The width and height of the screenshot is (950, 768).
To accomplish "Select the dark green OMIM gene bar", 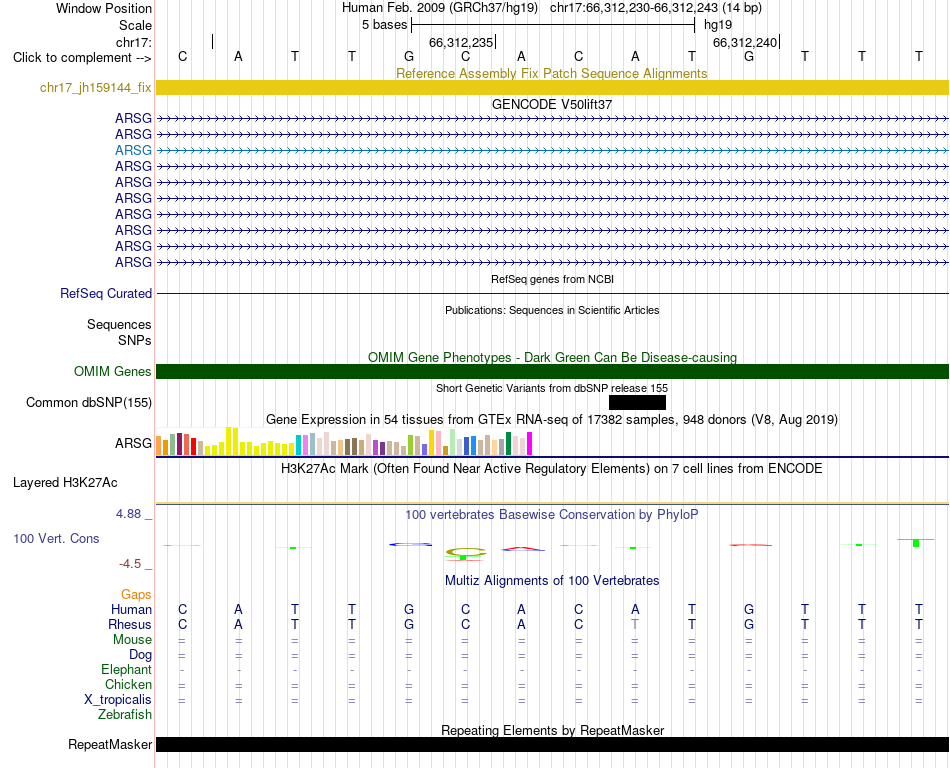I will pyautogui.click(x=552, y=371).
